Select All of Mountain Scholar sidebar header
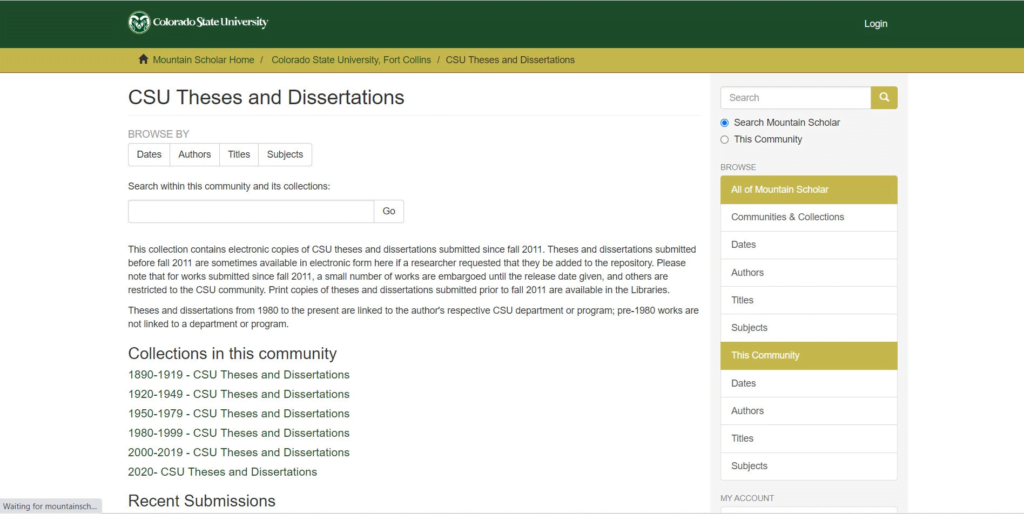 pyautogui.click(x=808, y=189)
